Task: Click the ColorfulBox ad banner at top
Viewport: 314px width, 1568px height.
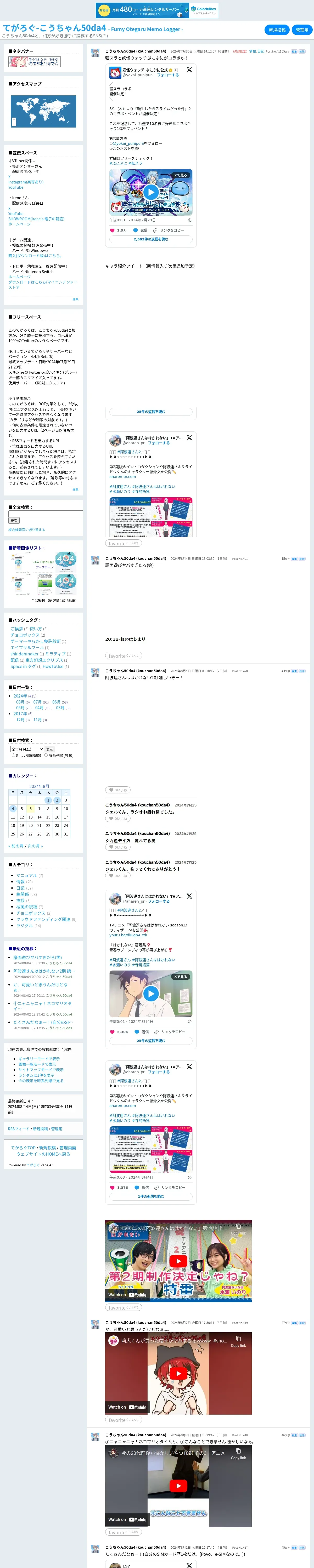Action: point(157,10)
